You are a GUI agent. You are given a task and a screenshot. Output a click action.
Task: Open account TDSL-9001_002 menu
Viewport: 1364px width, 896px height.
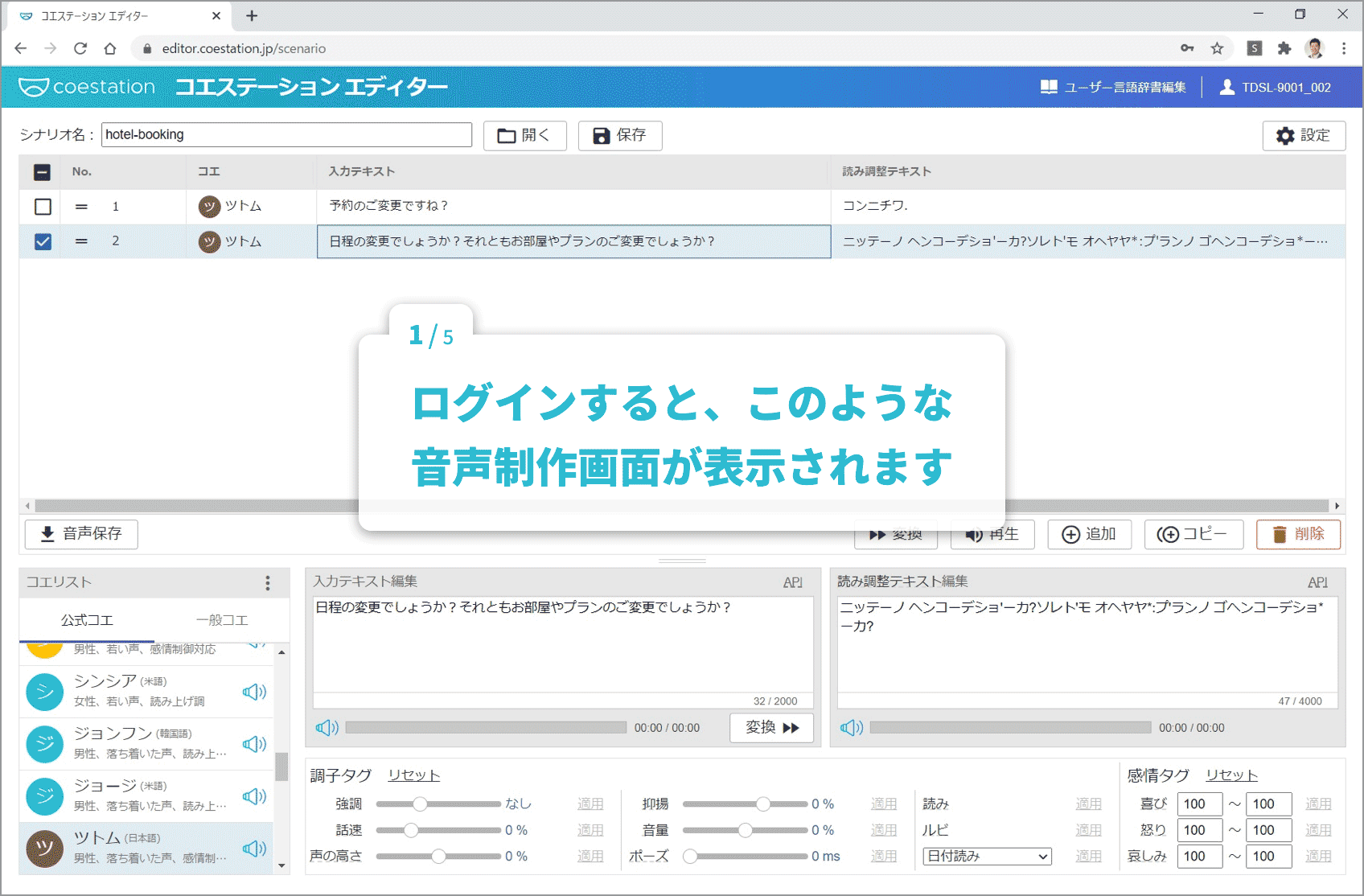tap(1276, 87)
